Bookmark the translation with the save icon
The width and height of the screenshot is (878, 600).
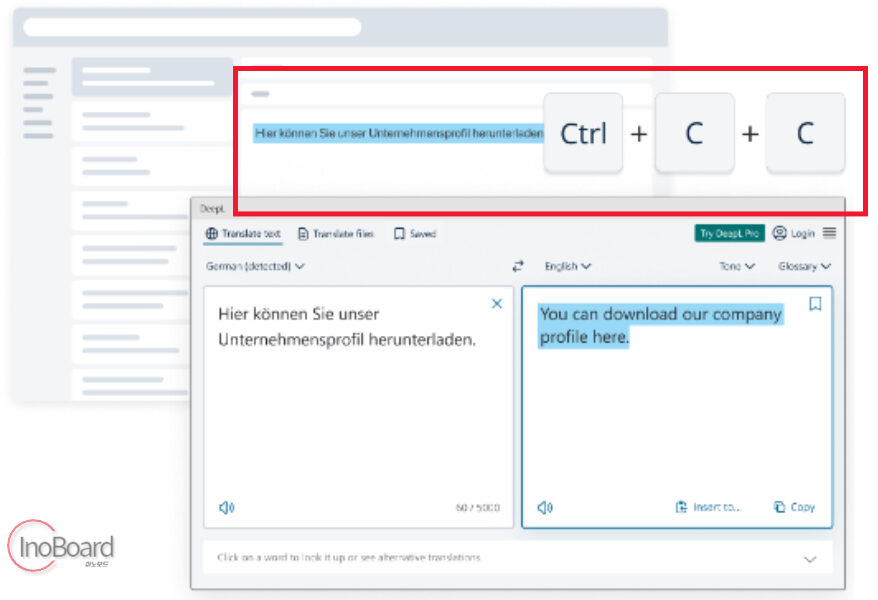click(815, 303)
